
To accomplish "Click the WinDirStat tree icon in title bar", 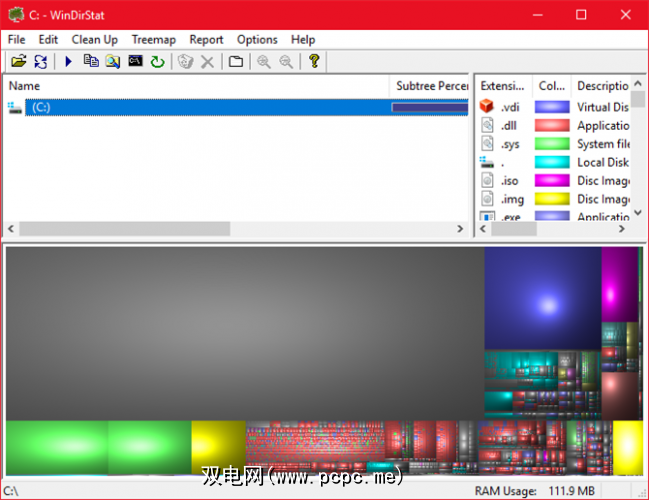I will point(17,15).
